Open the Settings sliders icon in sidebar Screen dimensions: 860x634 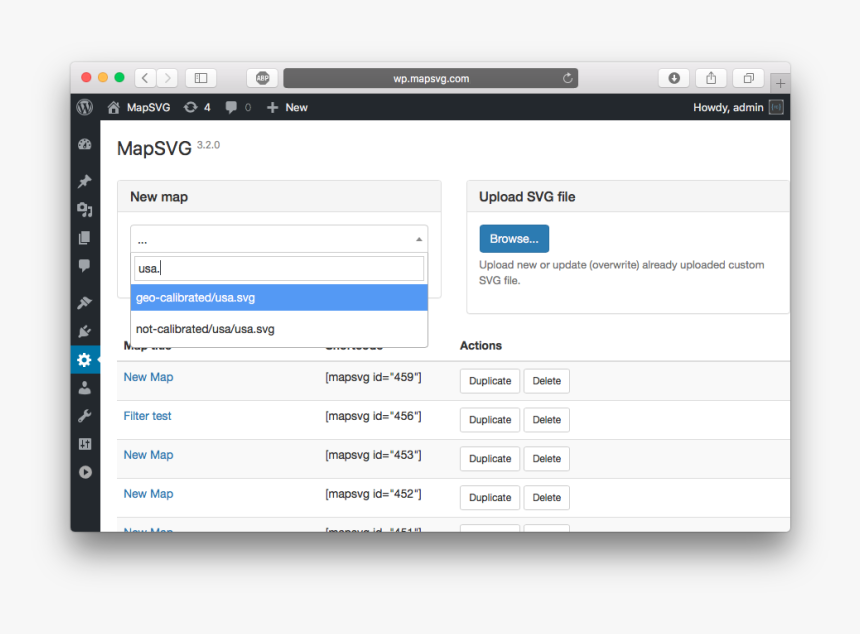(x=84, y=444)
